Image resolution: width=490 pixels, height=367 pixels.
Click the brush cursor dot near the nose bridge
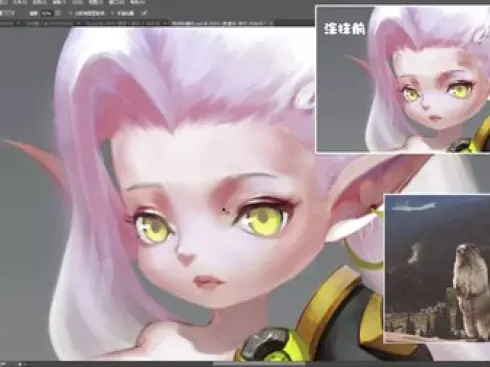[x=224, y=210]
